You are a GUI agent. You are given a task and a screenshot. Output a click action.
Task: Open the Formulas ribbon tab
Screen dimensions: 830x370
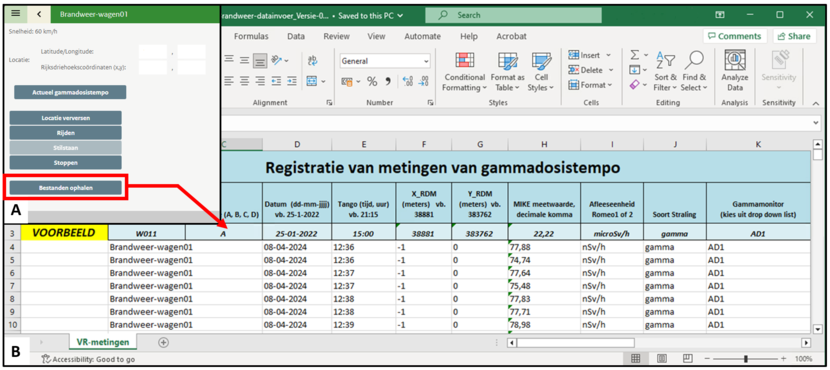tap(251, 37)
